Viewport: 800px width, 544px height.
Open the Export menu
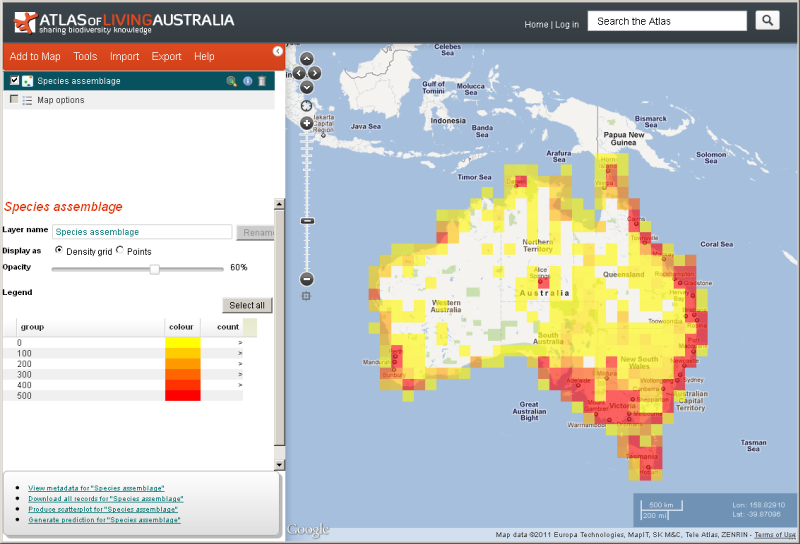(x=166, y=57)
